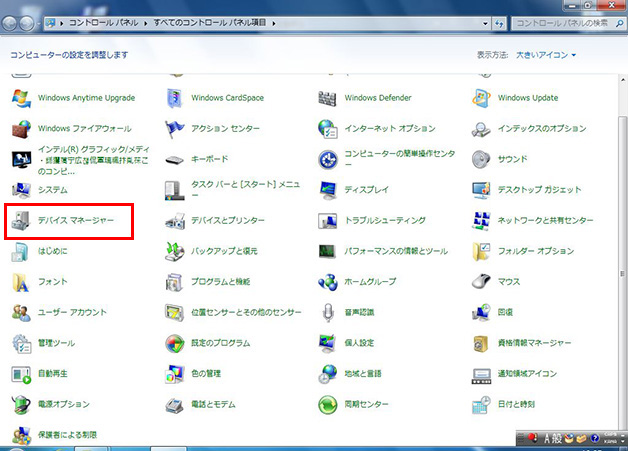Screen dimensions: 628x451
Task: Open 保護者による制限
Action: pyautogui.click(x=54, y=435)
